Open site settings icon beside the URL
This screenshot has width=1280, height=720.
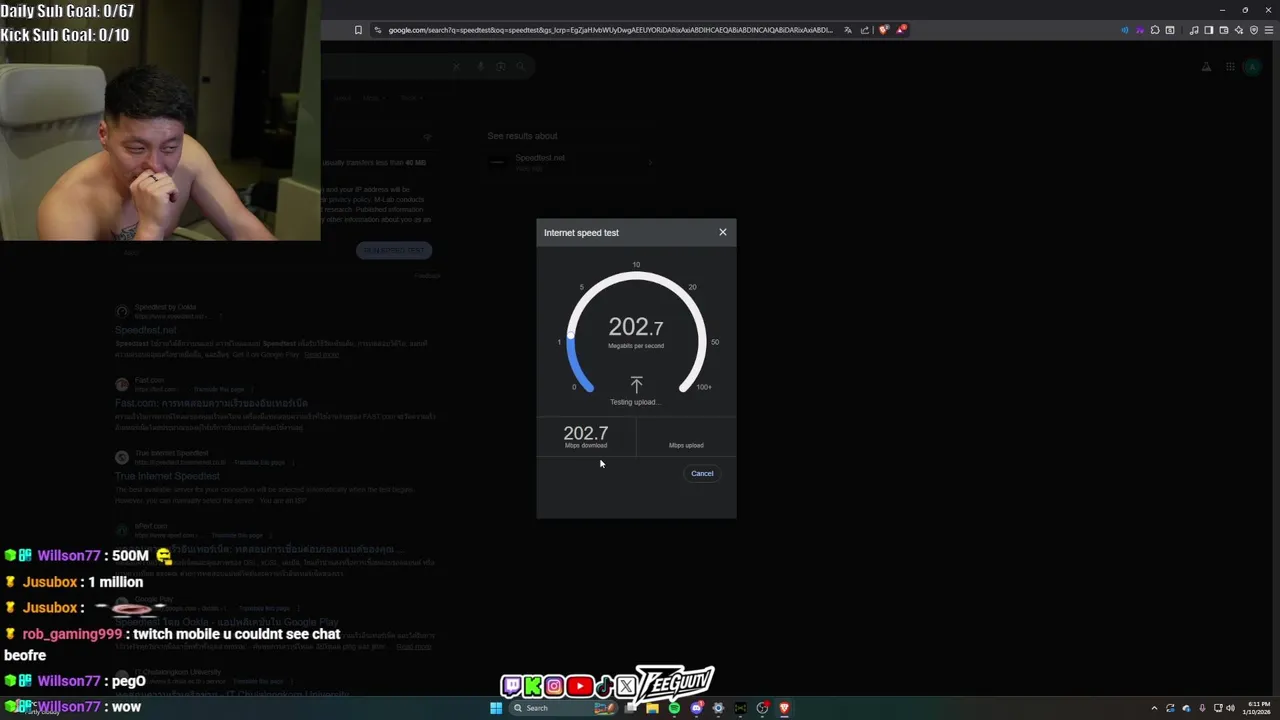377,30
